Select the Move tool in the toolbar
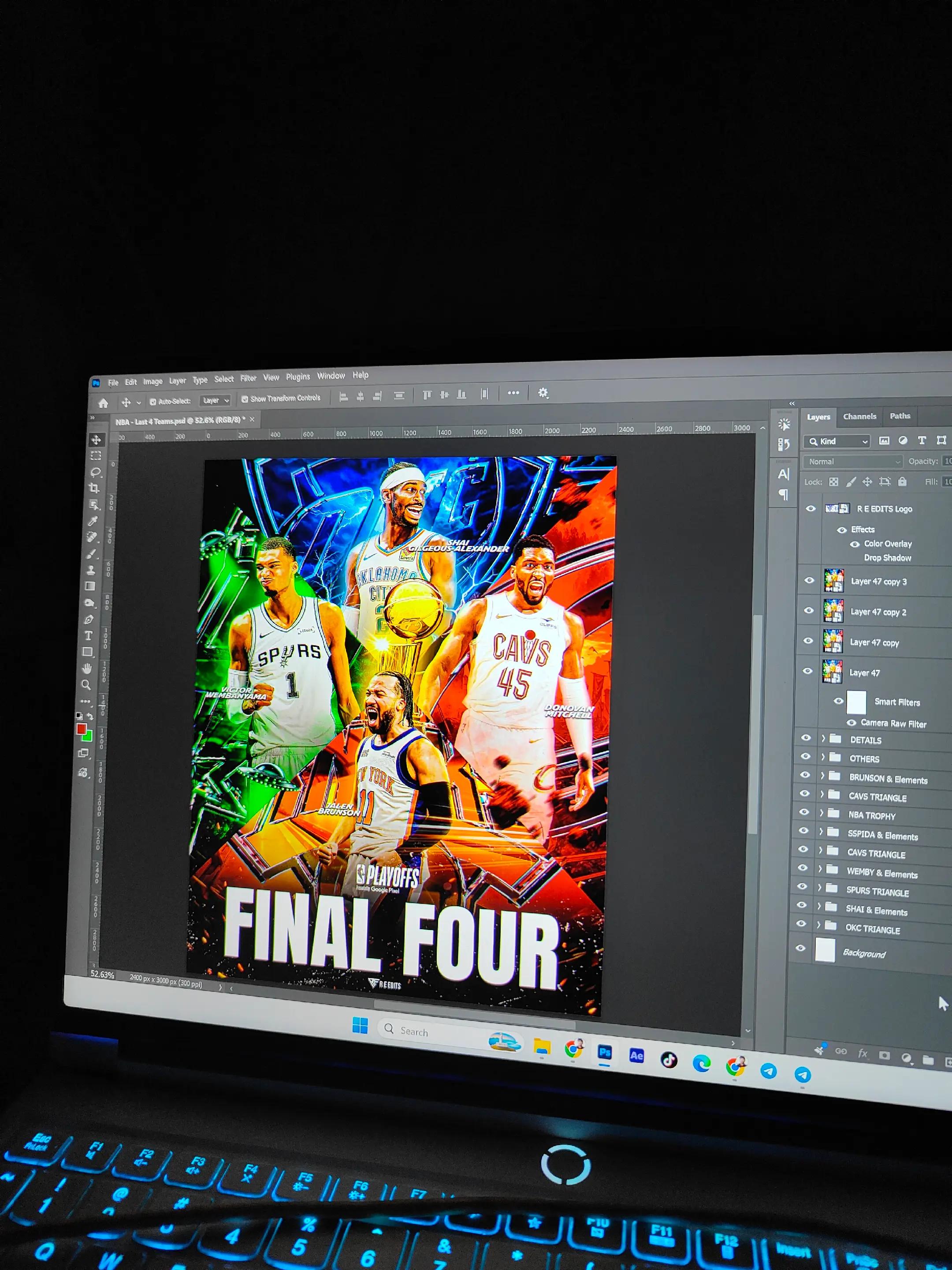952x1270 pixels. click(96, 440)
